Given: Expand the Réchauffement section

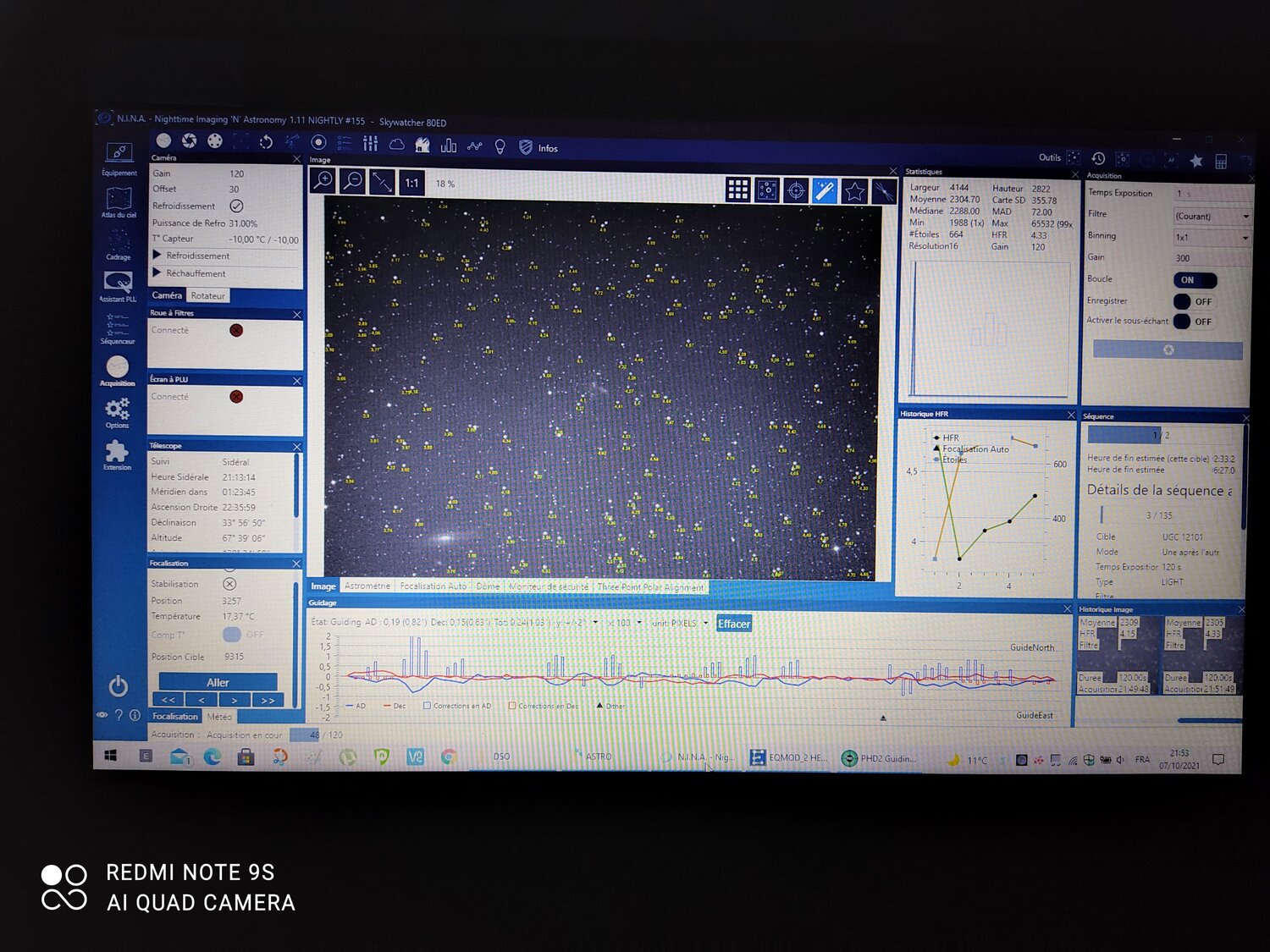Looking at the screenshot, I should [225, 273].
